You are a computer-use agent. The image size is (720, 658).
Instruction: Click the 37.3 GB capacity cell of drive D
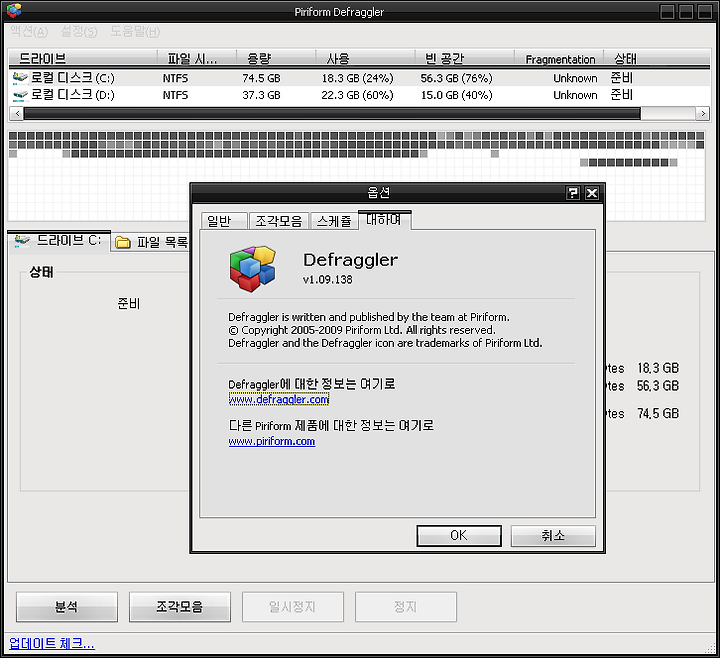(261, 95)
